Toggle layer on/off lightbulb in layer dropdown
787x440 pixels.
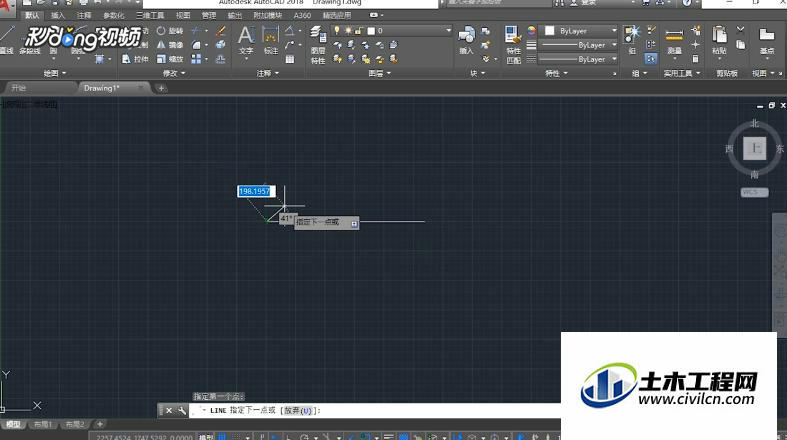click(337, 31)
